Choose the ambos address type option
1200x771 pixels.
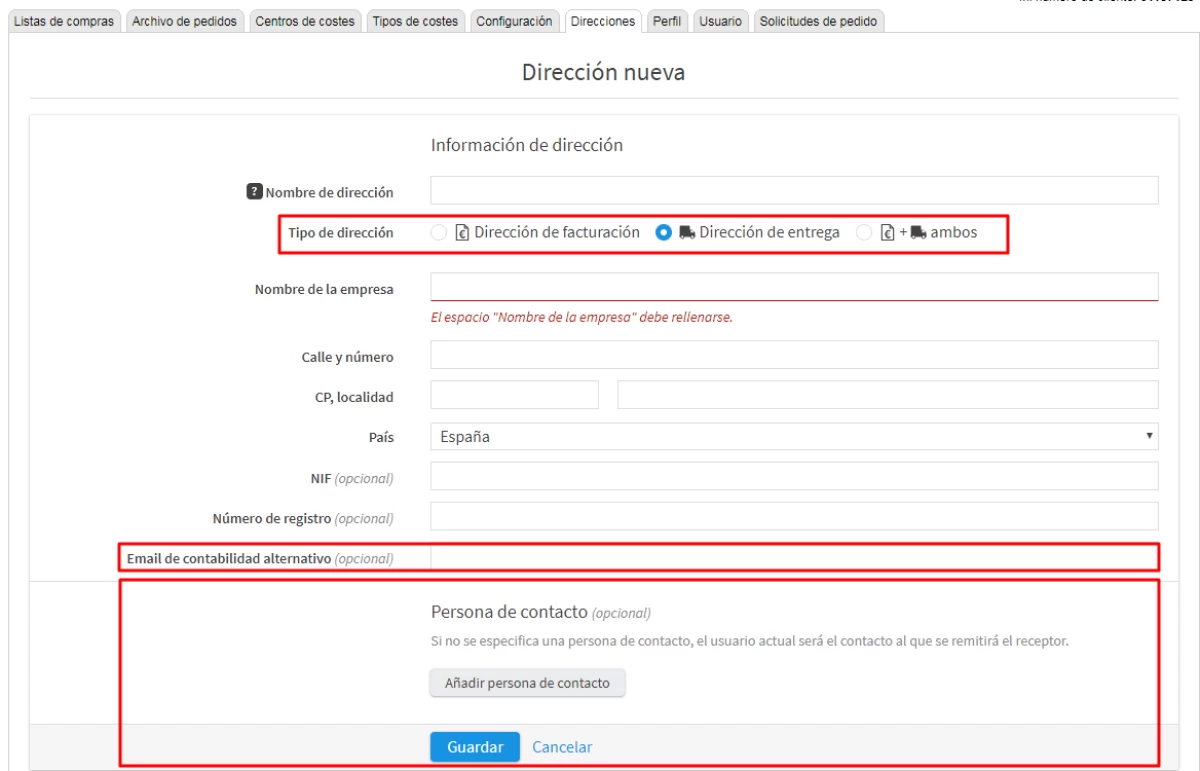pos(865,232)
